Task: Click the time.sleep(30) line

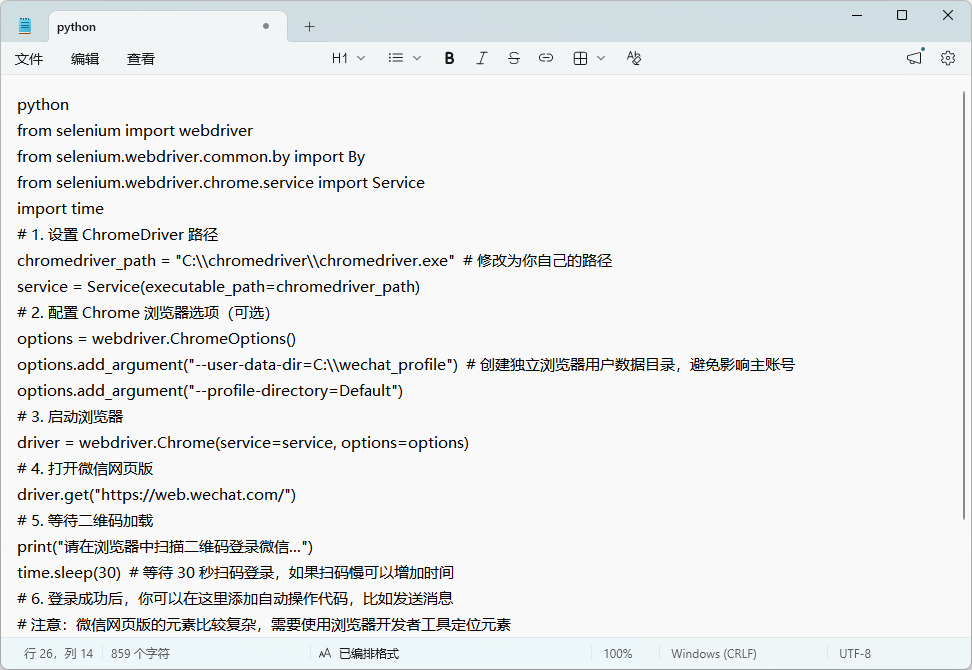Action: [x=236, y=573]
